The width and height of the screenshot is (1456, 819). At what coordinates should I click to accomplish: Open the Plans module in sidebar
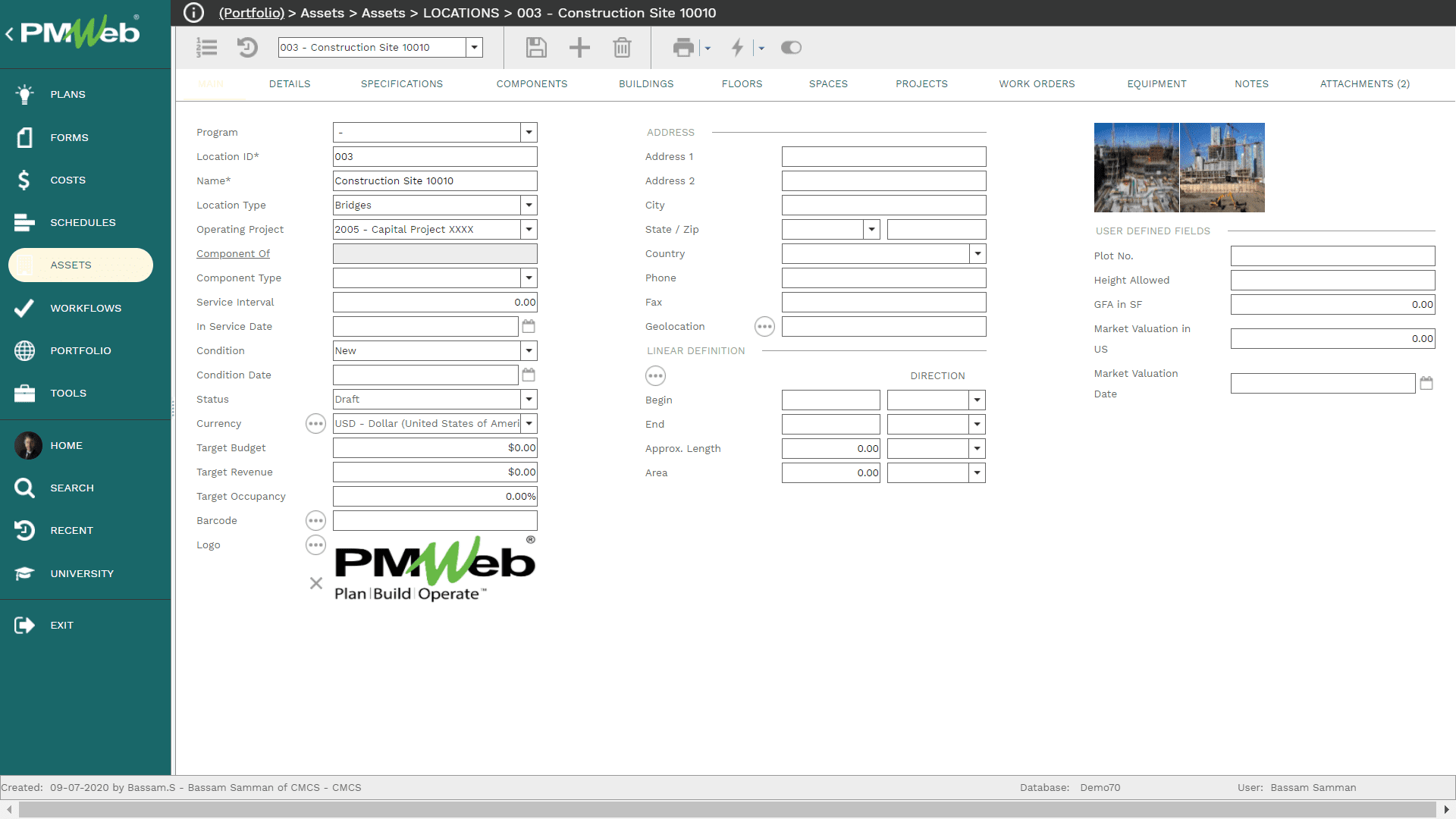point(67,95)
